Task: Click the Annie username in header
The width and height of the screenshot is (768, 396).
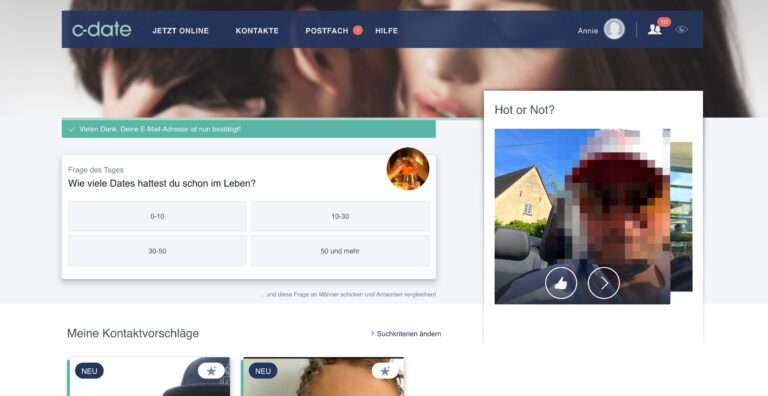Action: (x=588, y=30)
